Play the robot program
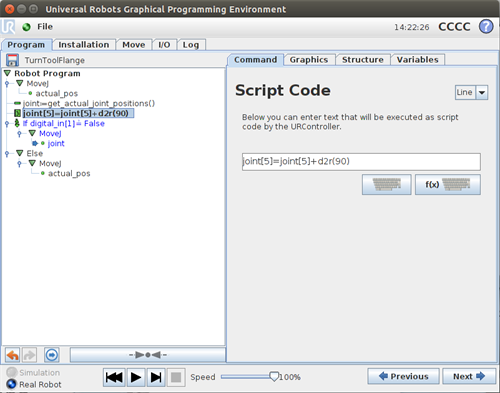 (136, 377)
